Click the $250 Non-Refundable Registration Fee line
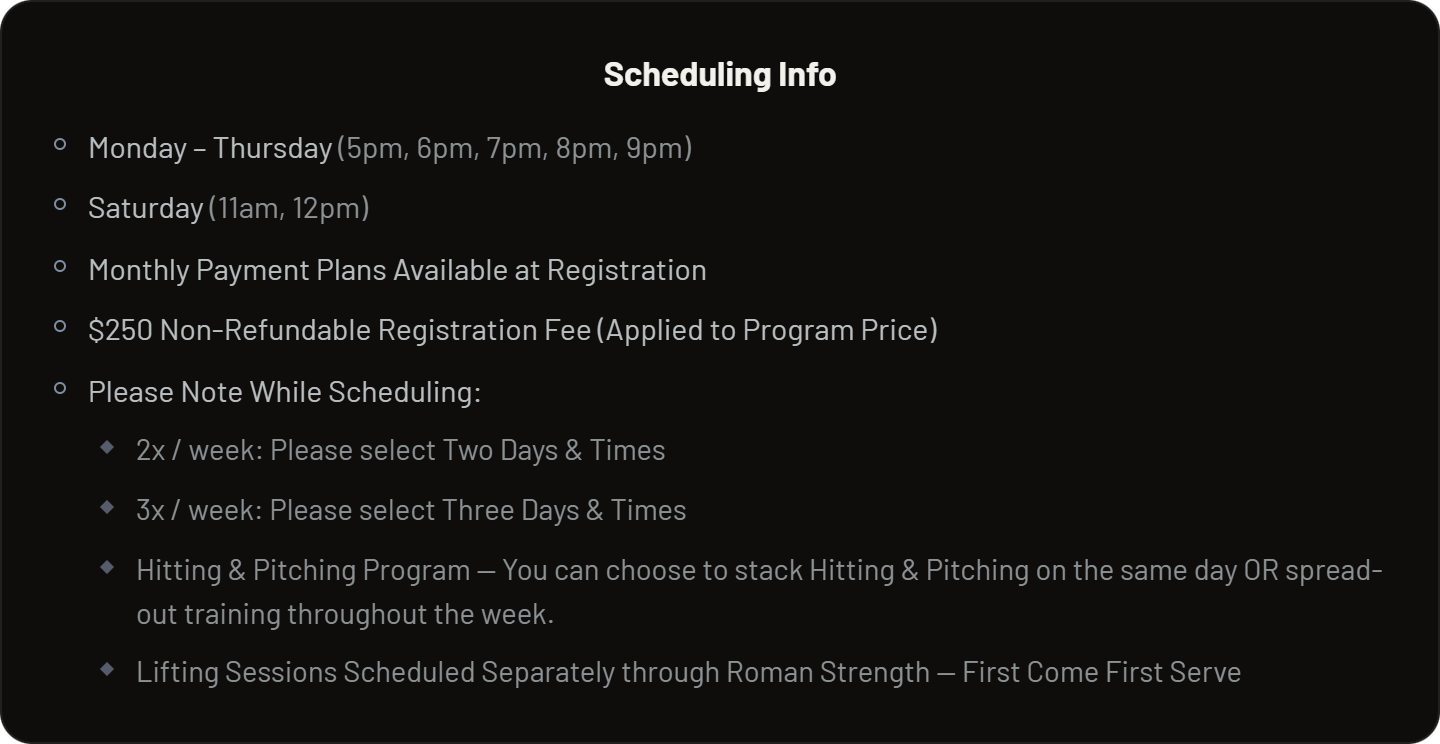This screenshot has width=1440, height=744. (x=513, y=330)
